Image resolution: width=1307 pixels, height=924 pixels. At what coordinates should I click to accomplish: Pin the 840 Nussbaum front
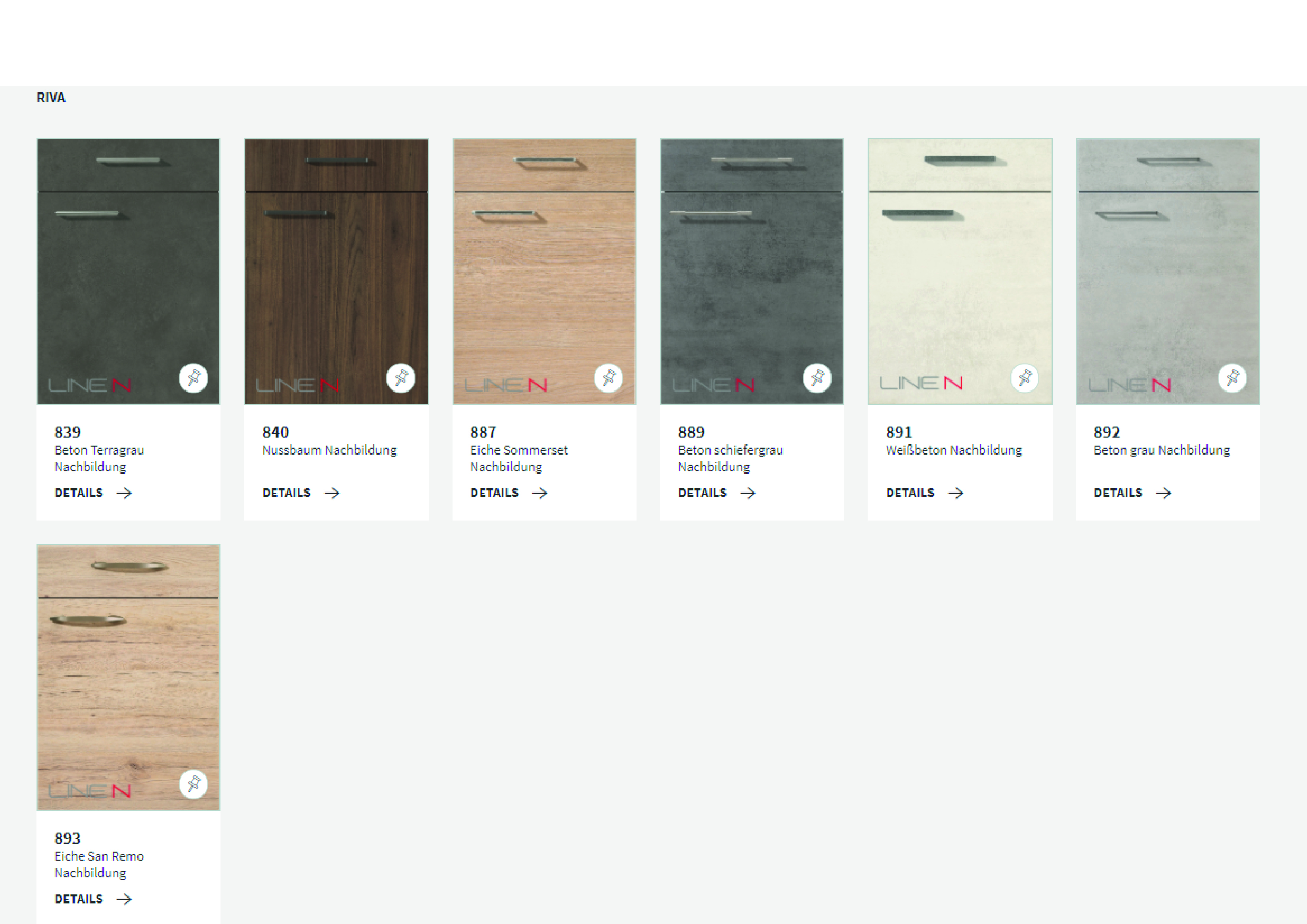pyautogui.click(x=401, y=378)
